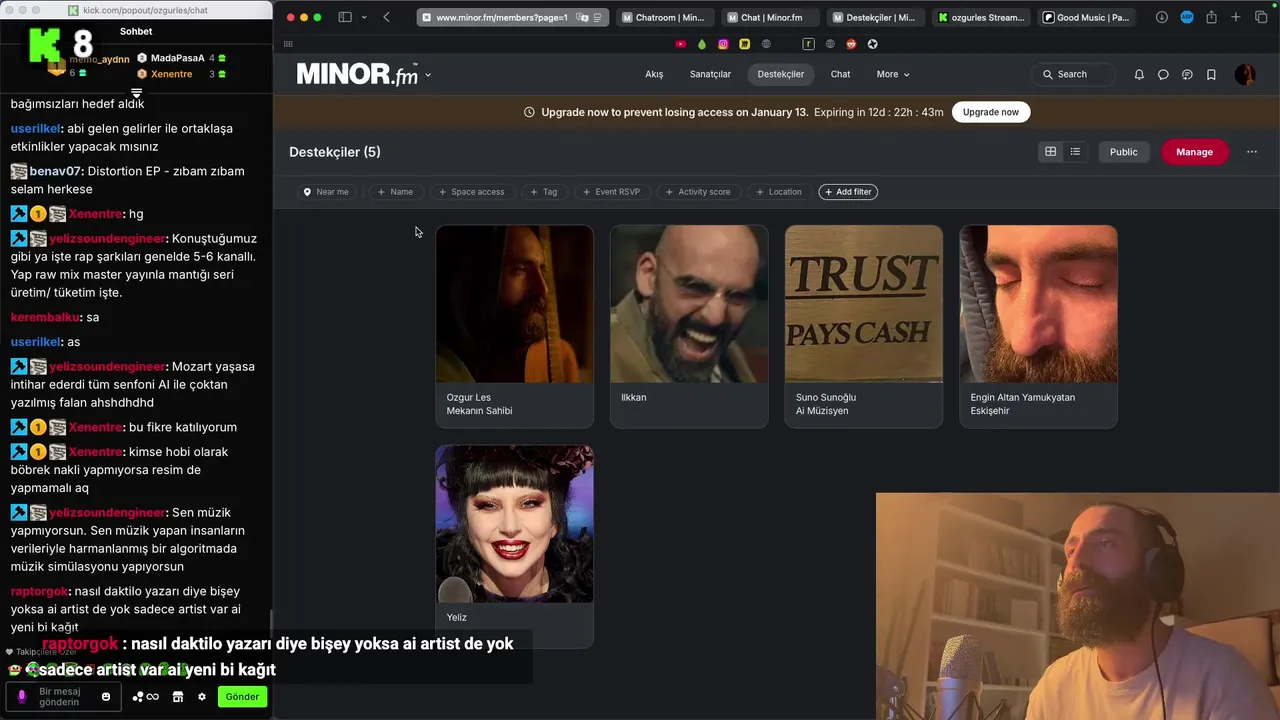Open Suno Sunoğlu member card
The width and height of the screenshot is (1280, 720).
(864, 326)
